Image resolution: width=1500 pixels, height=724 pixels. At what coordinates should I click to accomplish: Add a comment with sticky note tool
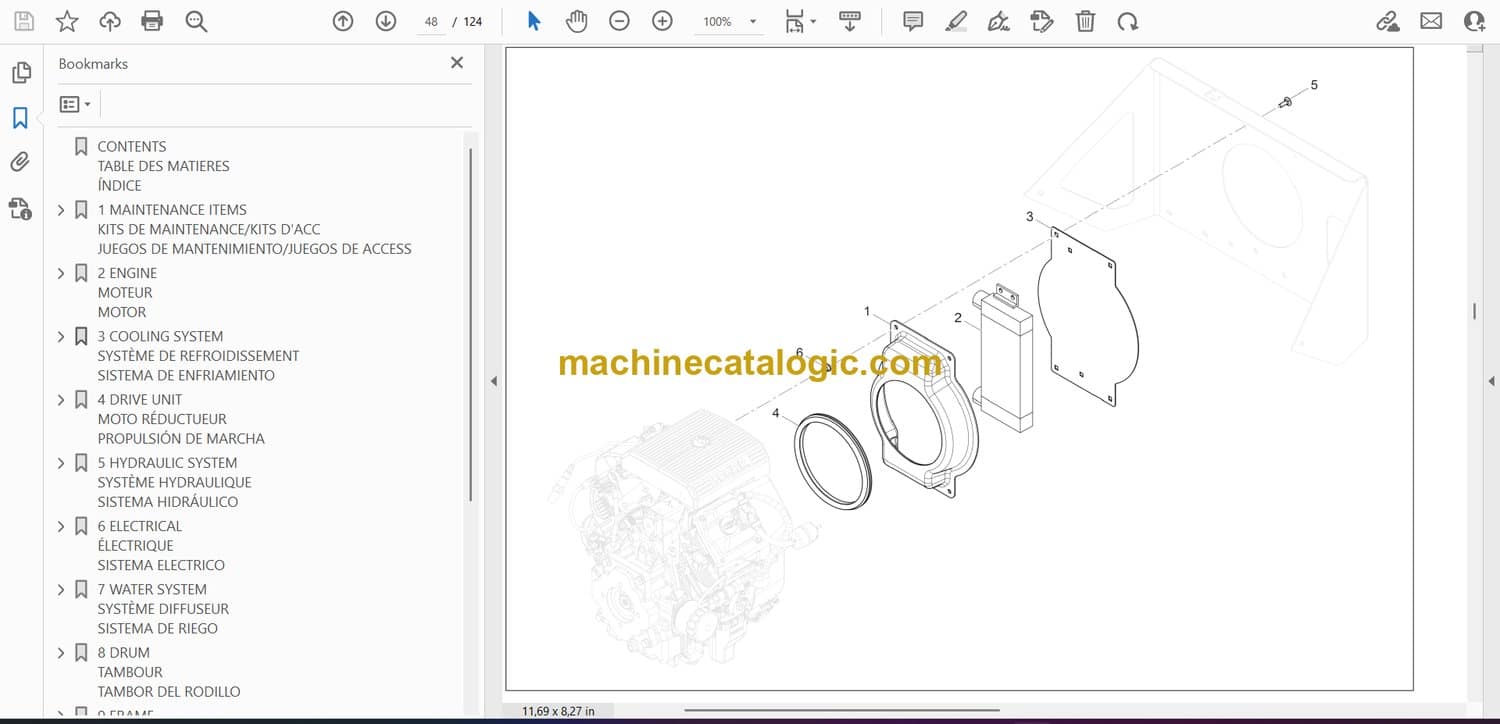point(912,21)
